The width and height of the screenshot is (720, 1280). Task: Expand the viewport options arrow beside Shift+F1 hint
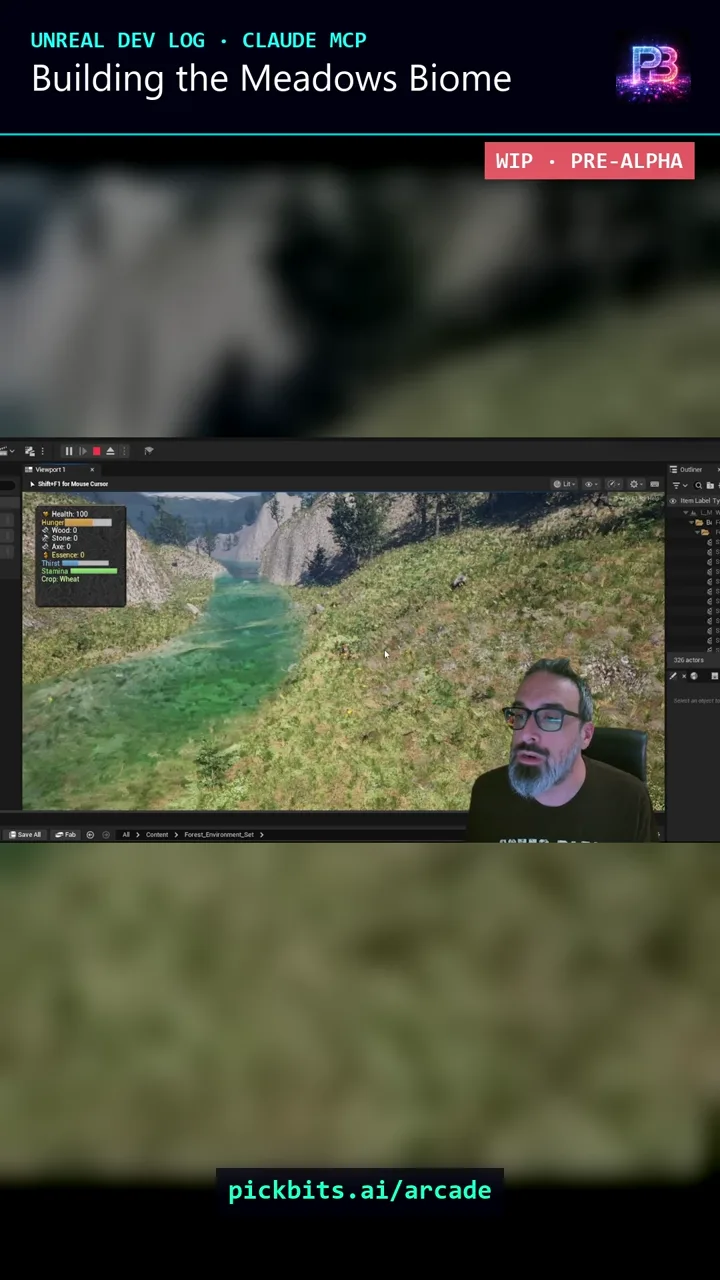point(32,484)
